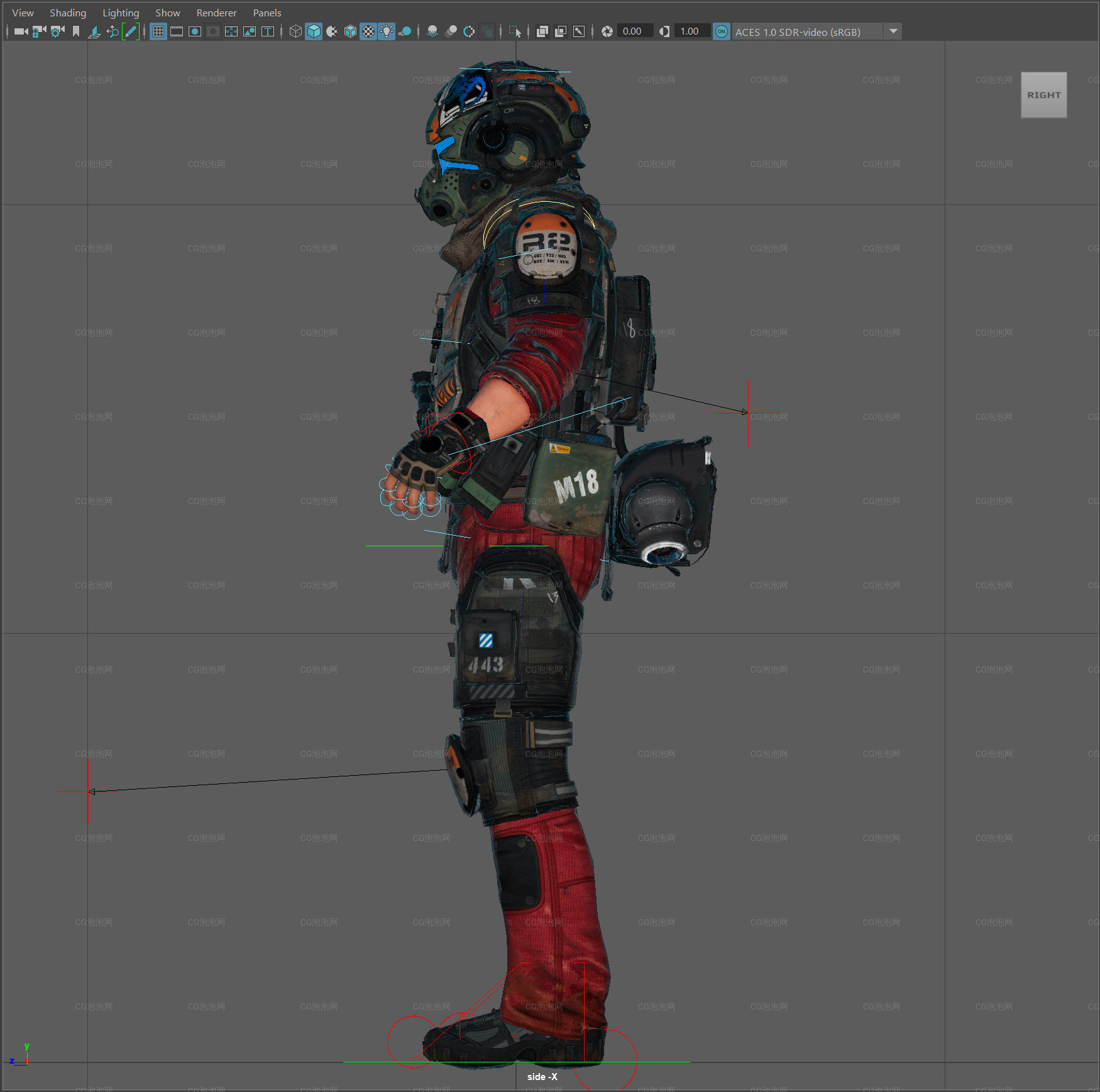1100x1092 pixels.
Task: Toggle the viewport Grid display
Action: (158, 31)
